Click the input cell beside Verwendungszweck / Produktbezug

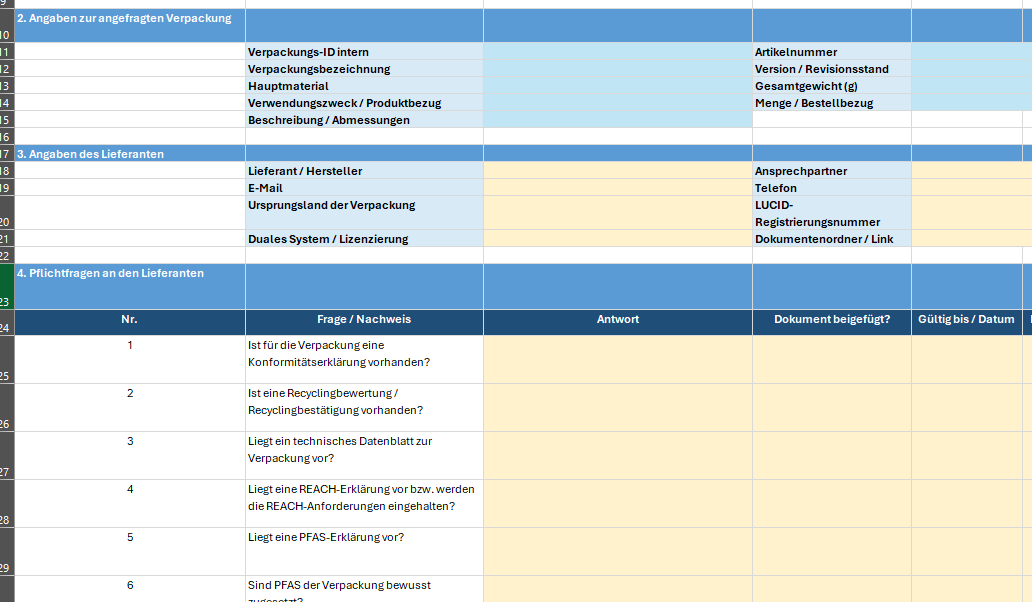pyautogui.click(x=618, y=103)
